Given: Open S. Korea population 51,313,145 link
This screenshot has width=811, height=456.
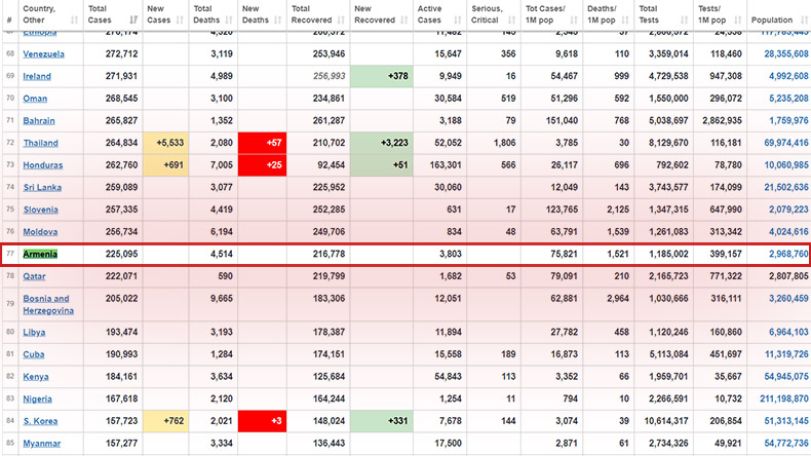Looking at the screenshot, I should coord(786,421).
